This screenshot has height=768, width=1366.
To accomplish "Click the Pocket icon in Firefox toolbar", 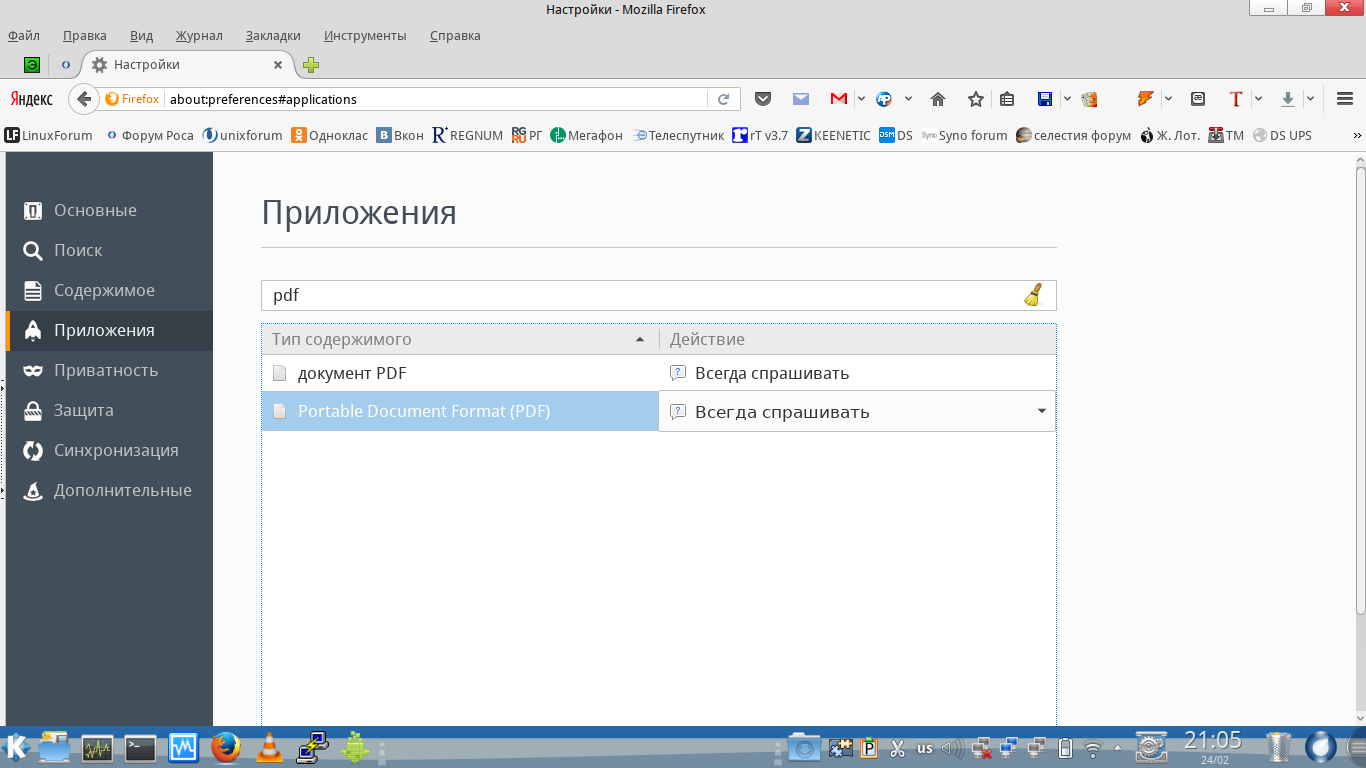I will point(763,99).
